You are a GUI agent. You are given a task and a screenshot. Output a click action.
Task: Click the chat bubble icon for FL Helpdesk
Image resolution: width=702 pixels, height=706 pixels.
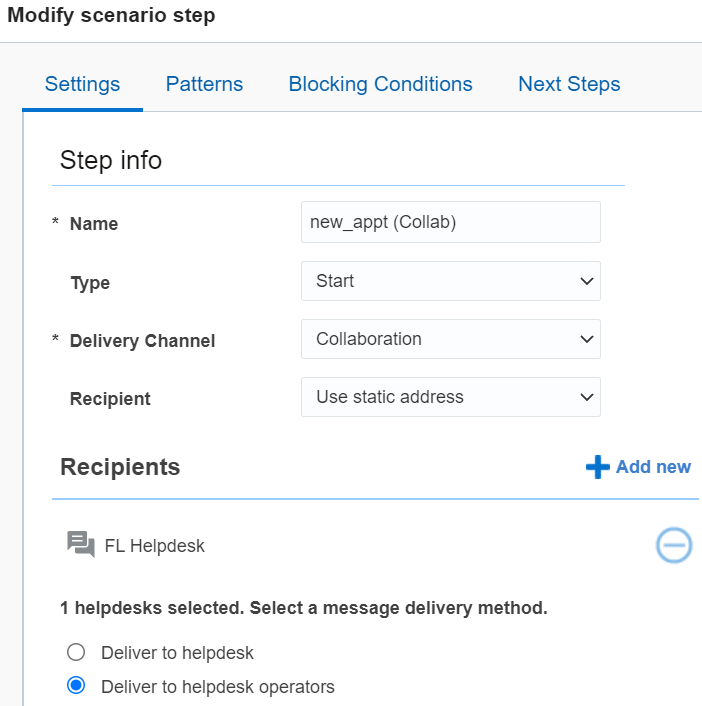tap(81, 544)
